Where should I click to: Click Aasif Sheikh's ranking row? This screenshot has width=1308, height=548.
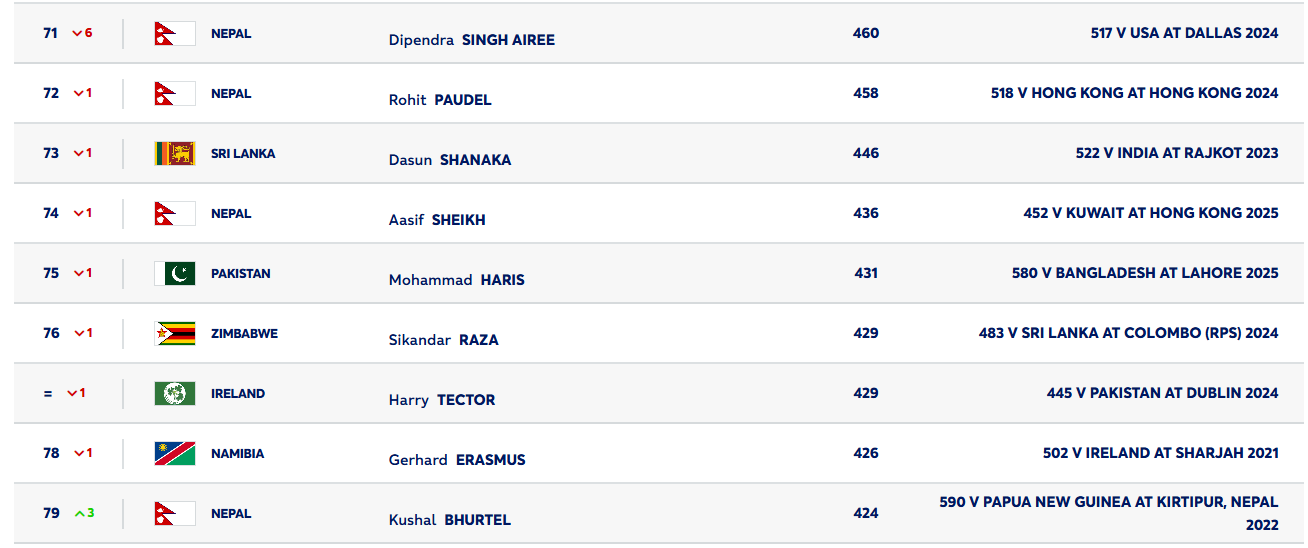[x=650, y=213]
